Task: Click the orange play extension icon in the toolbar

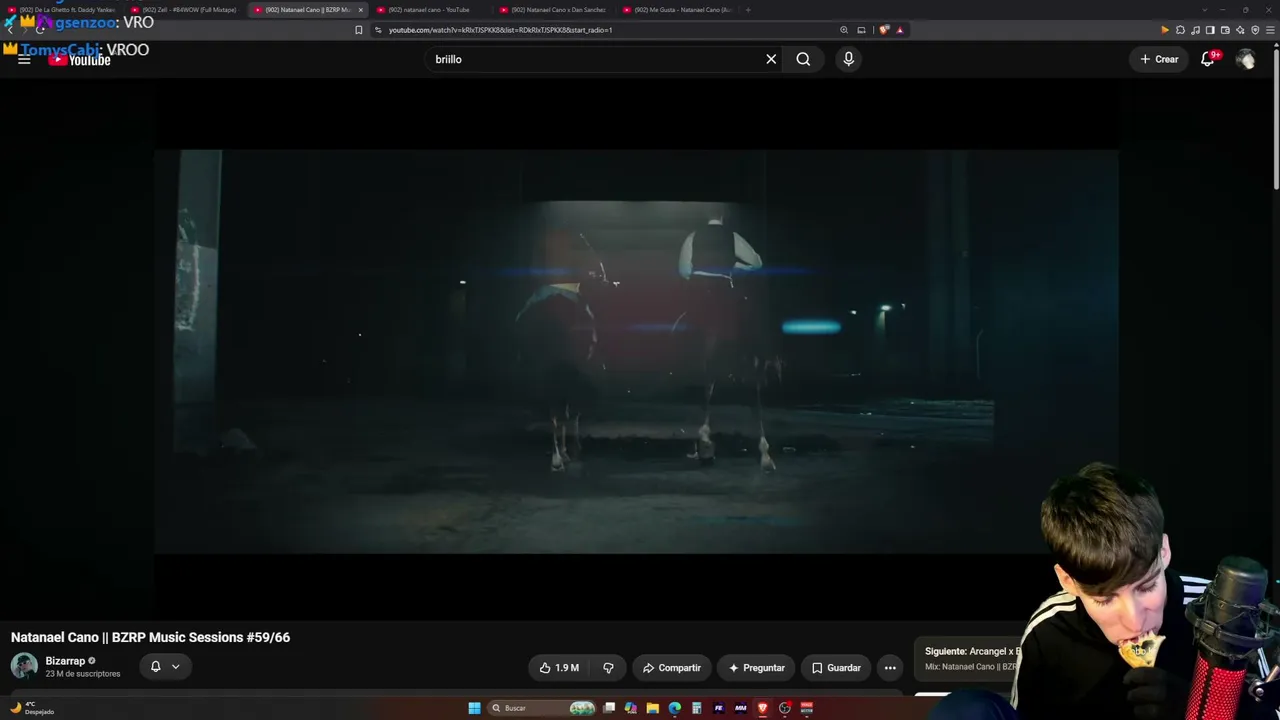Action: 1165,30
